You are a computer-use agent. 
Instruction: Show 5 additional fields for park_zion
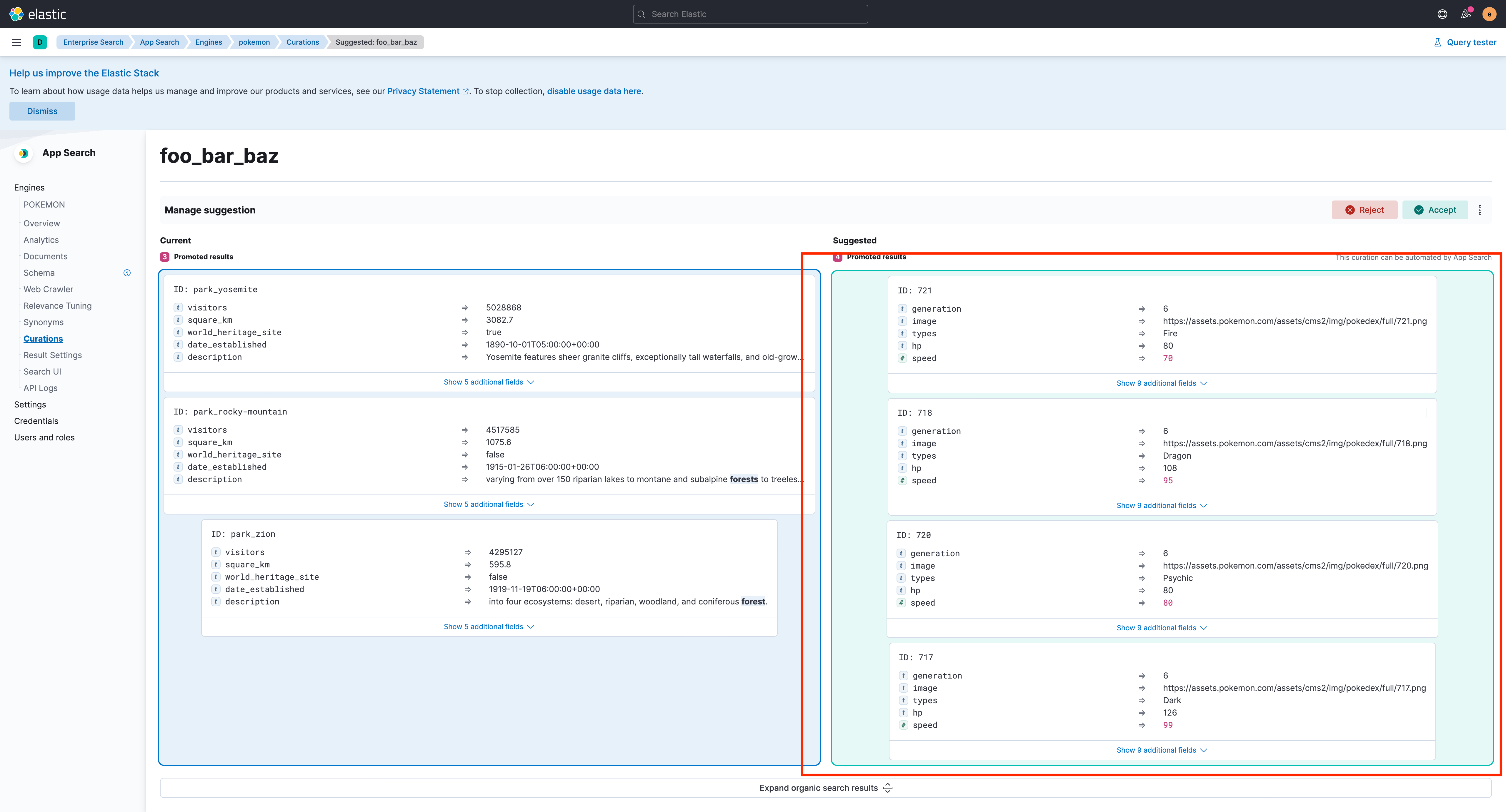click(x=489, y=627)
